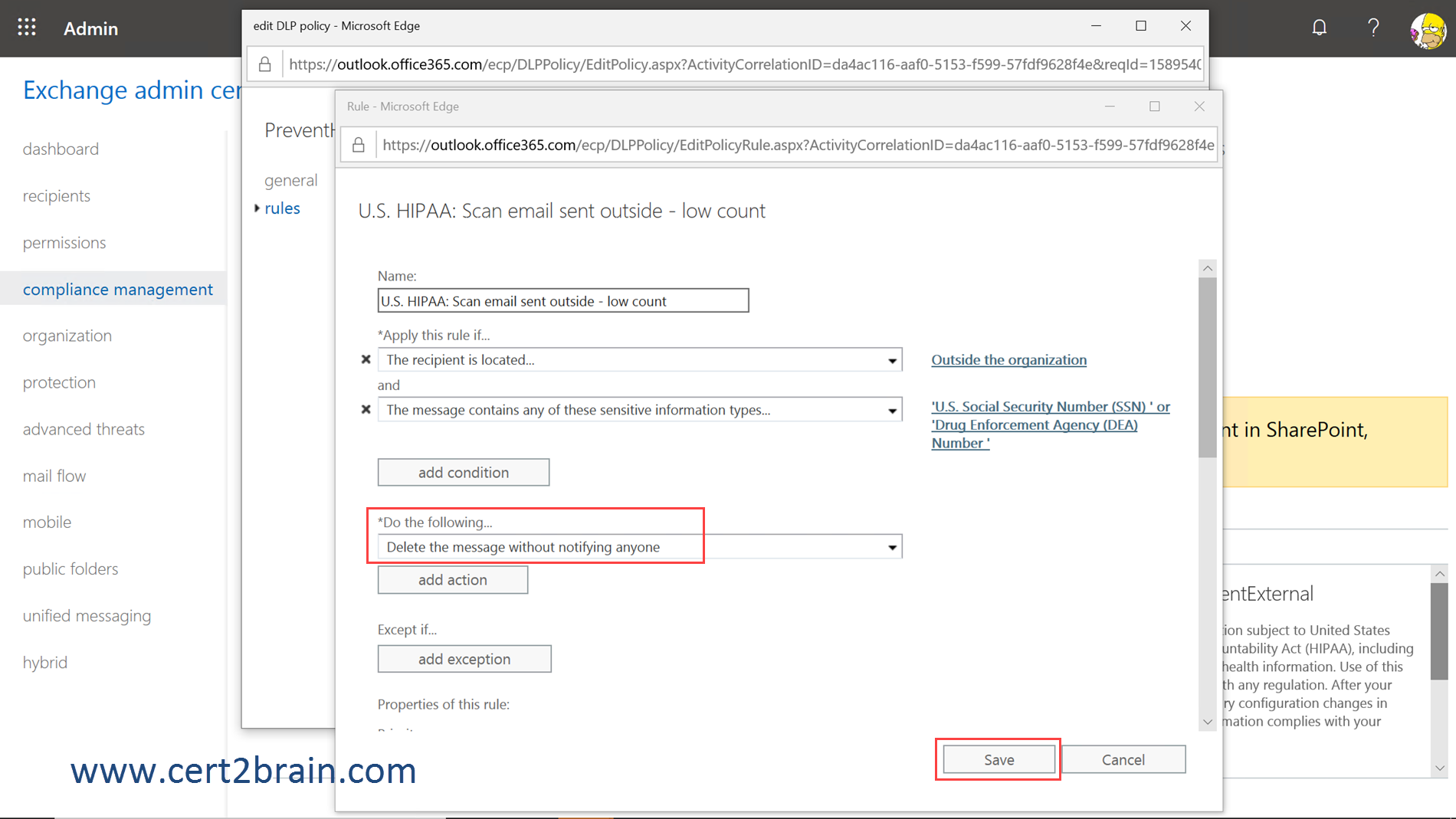Click the add action button
Screen dimensions: 1456x819
(x=453, y=580)
